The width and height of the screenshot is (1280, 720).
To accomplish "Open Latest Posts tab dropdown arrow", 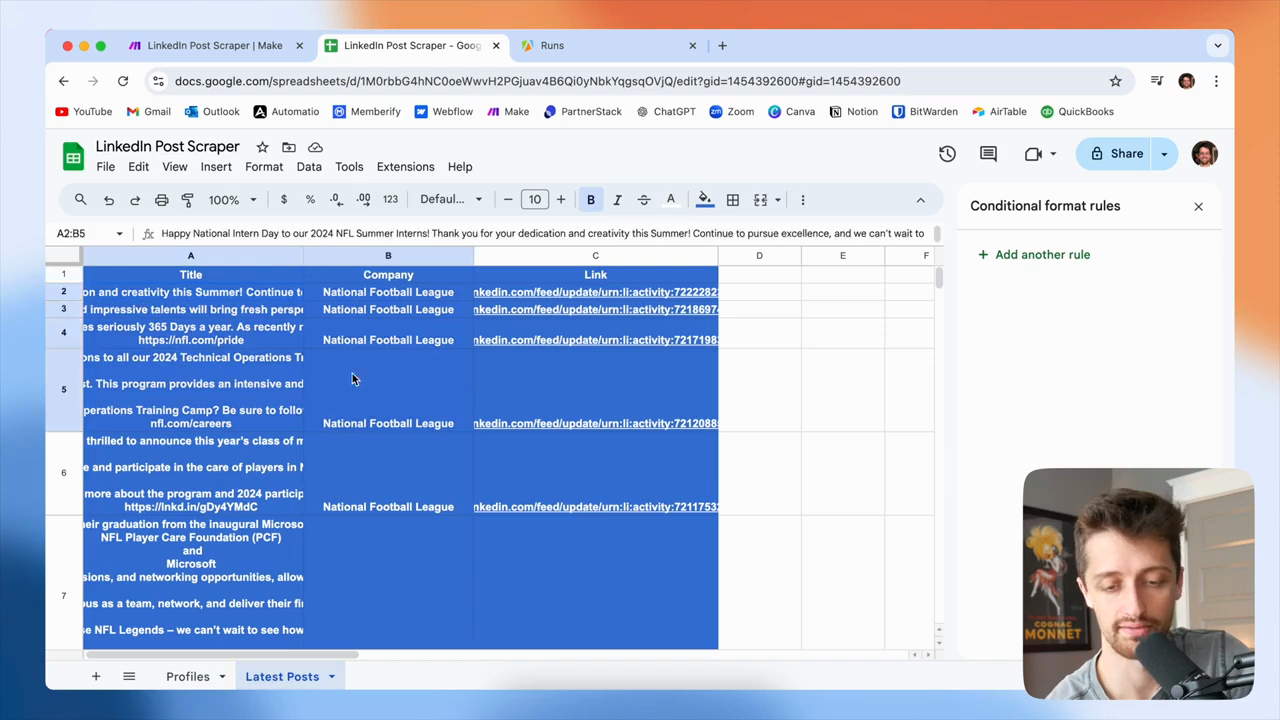I will pyautogui.click(x=330, y=677).
